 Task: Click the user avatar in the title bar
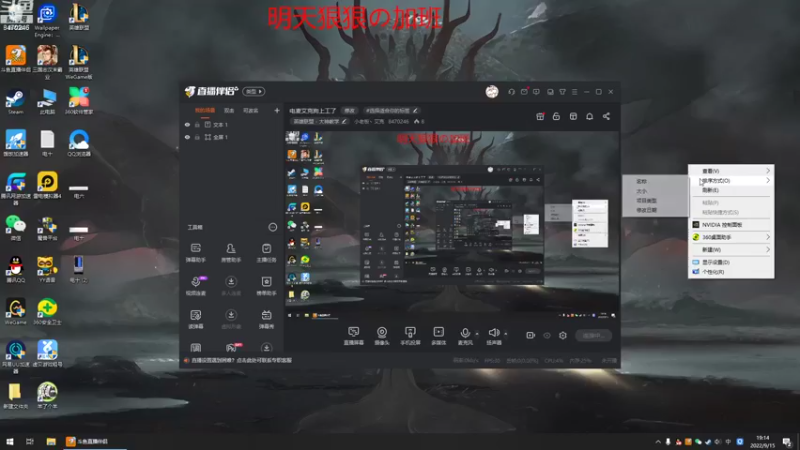coord(492,92)
